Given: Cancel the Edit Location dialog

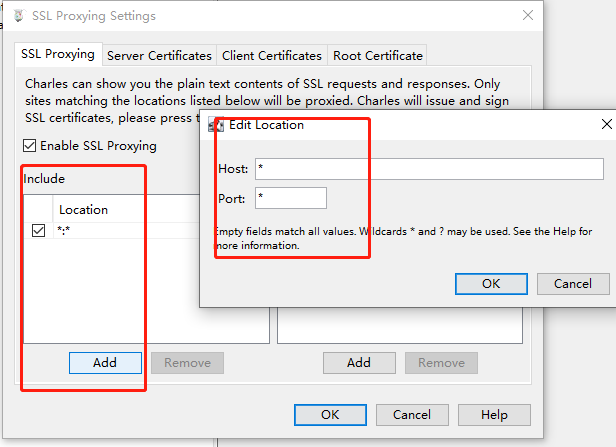Looking at the screenshot, I should [x=573, y=283].
